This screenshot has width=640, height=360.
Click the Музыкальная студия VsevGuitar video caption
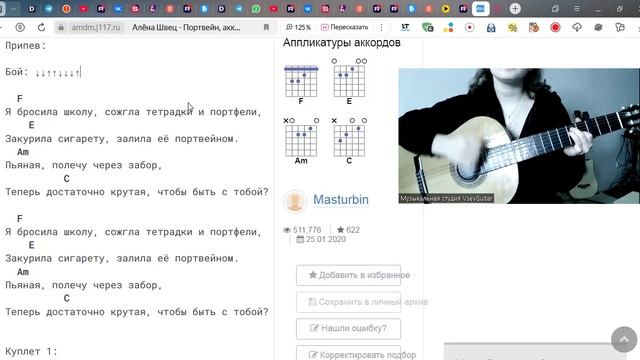[447, 198]
